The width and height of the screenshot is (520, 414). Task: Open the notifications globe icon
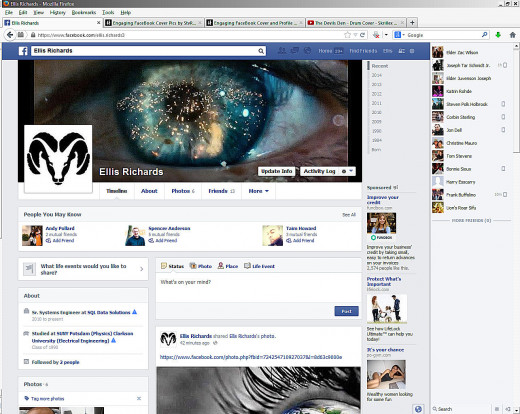pyautogui.click(x=307, y=51)
